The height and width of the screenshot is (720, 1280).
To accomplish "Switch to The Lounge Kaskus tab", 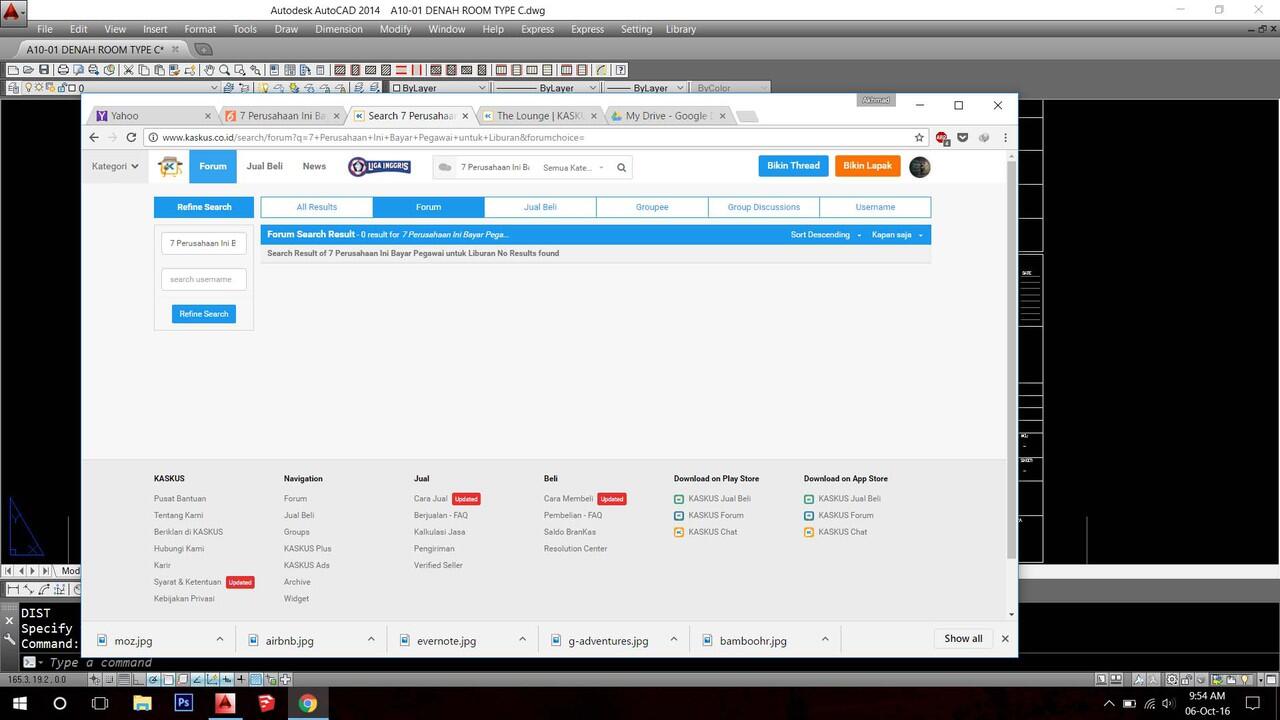I will (540, 116).
